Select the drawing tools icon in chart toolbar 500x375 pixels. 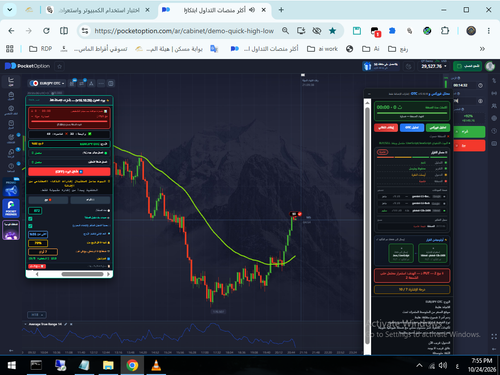91,83
